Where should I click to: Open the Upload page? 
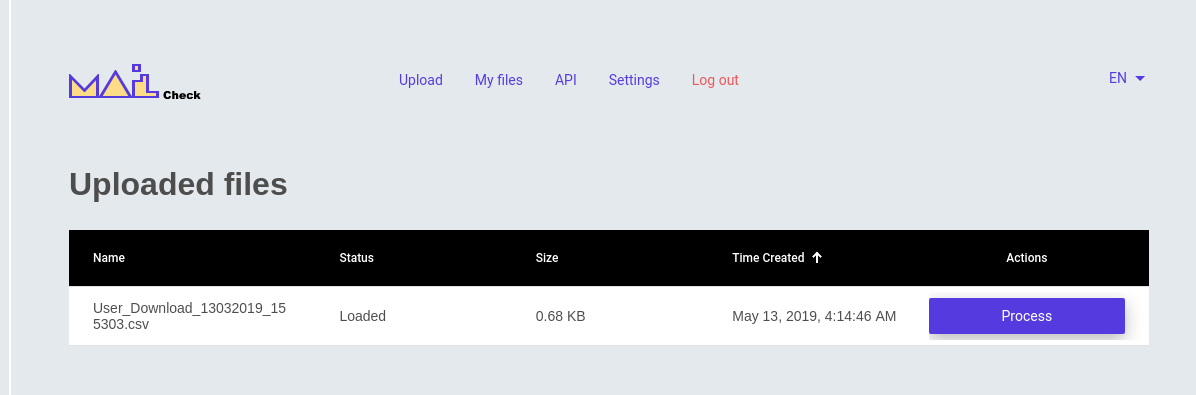point(420,80)
